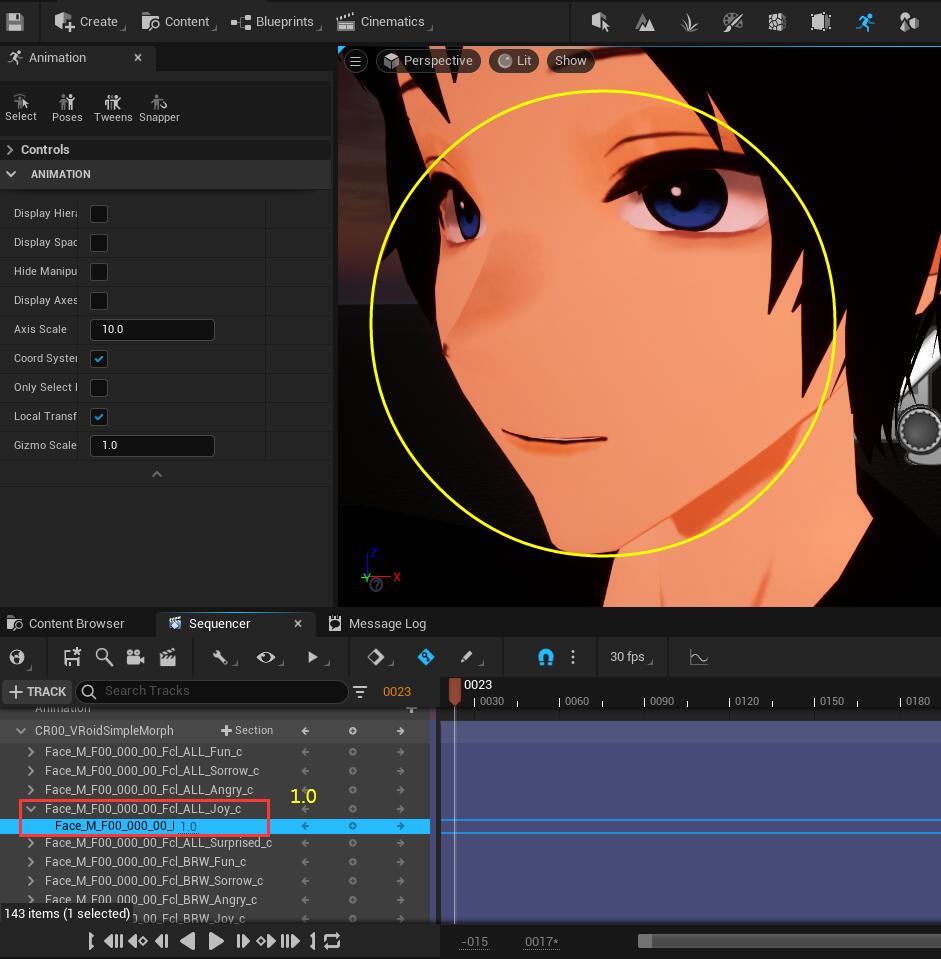Switch to Mesh Paint mode
Viewport: 941px width, 959px height.
click(x=732, y=22)
